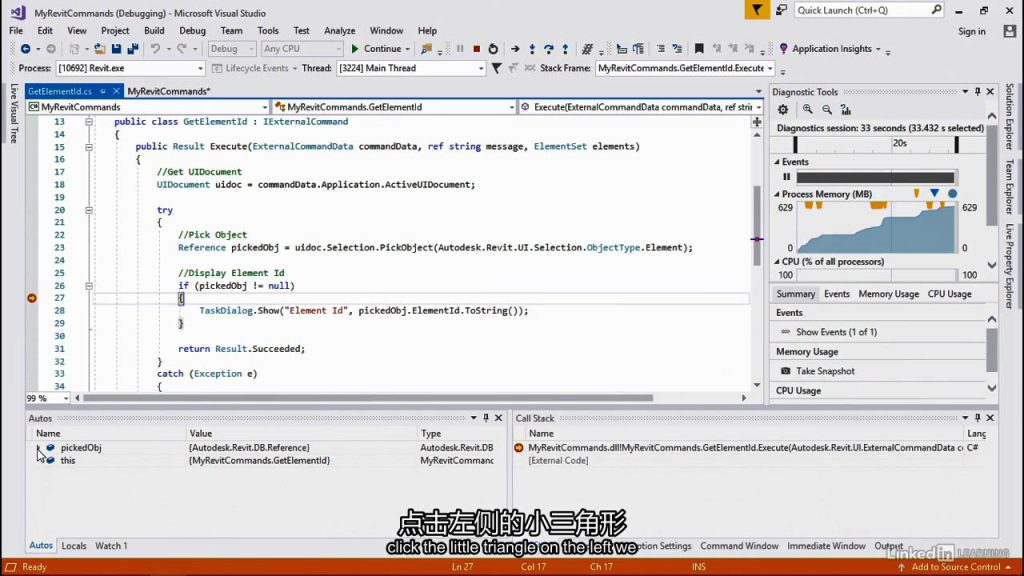Screen dimensions: 1024x576
Task: Click the Quick Launch search box
Action: coord(869,10)
